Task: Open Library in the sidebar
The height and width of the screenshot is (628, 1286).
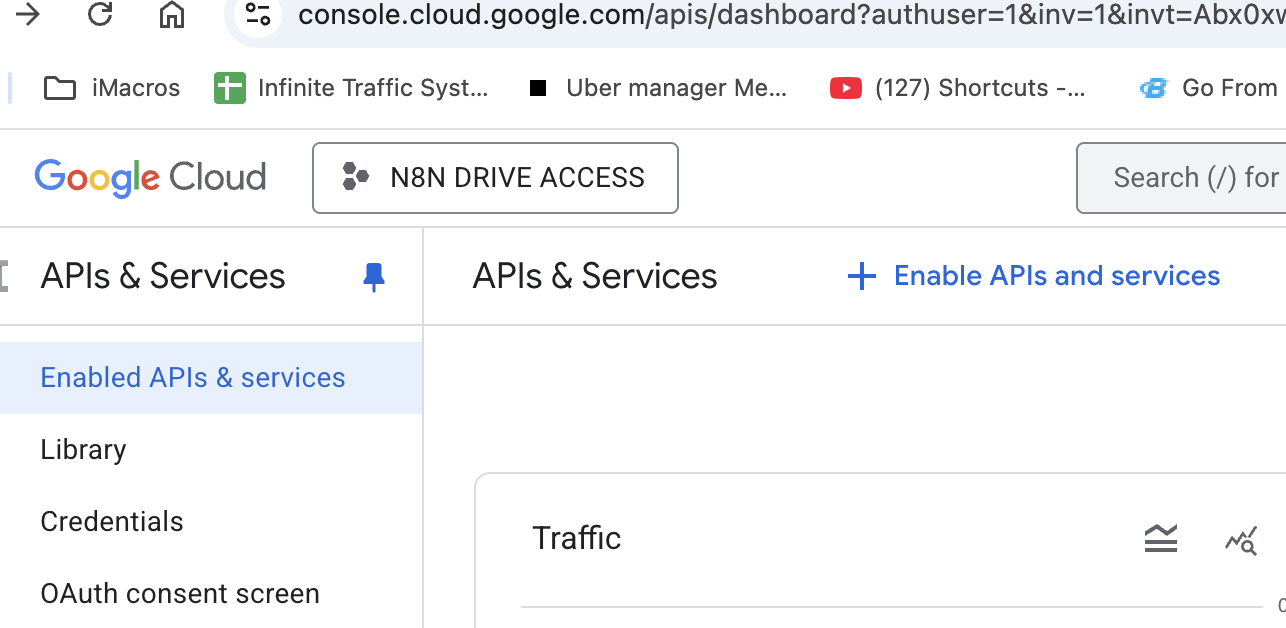Action: pos(211,450)
